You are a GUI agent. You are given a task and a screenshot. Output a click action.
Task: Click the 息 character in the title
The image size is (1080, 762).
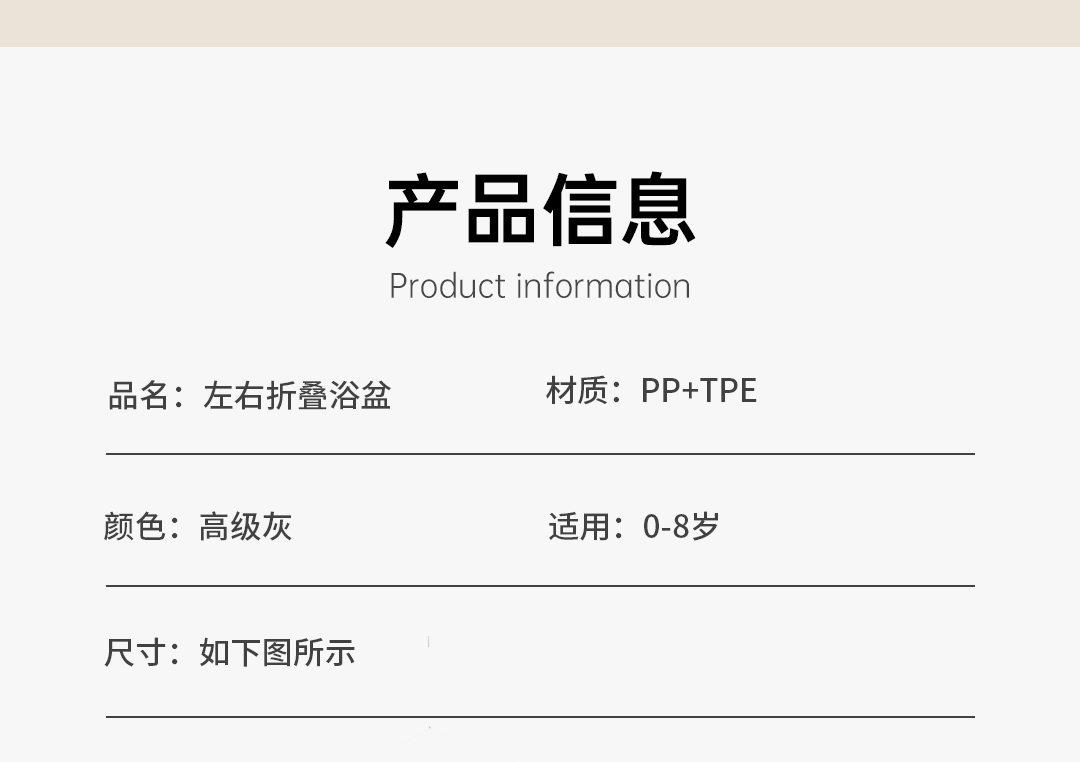658,210
